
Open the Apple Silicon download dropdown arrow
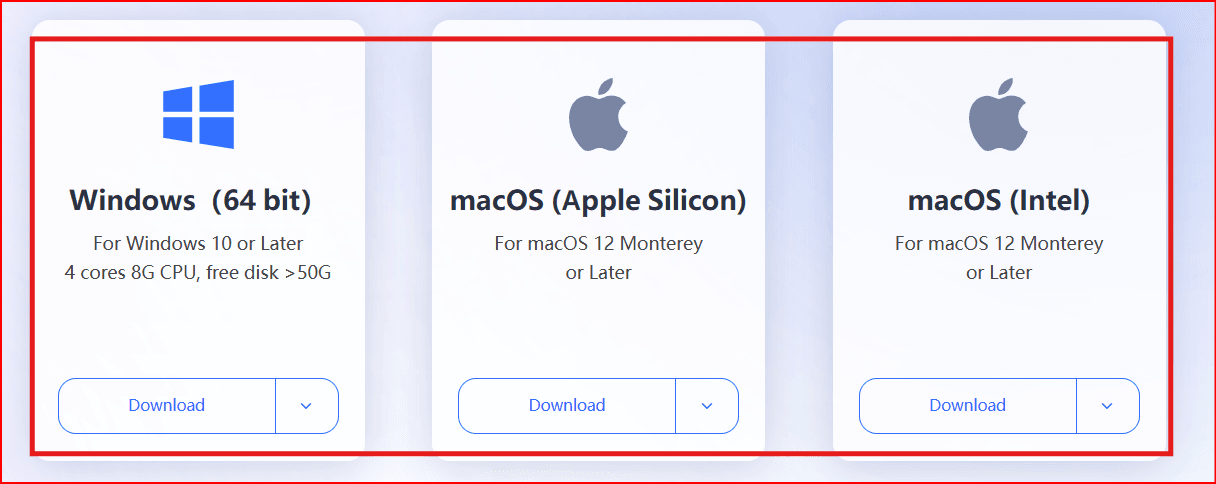707,405
